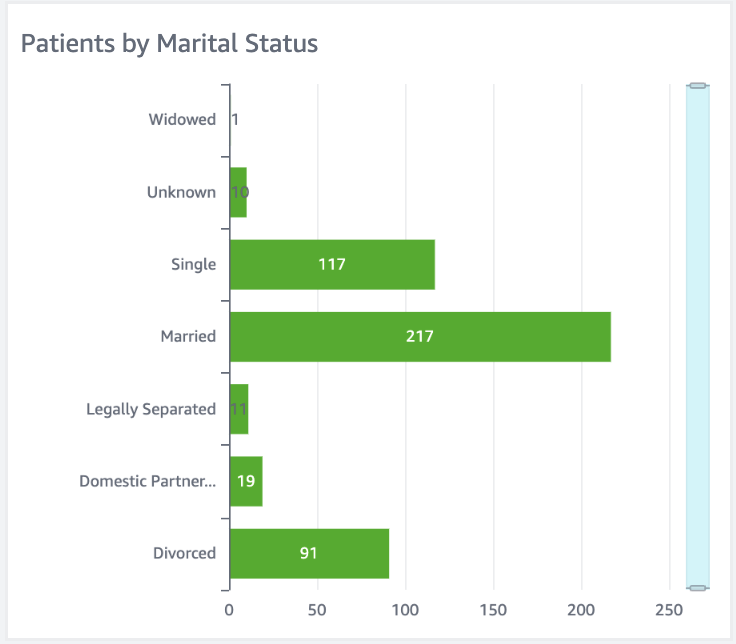Click the Married bar in the chart
The height and width of the screenshot is (644, 736).
[x=420, y=337]
